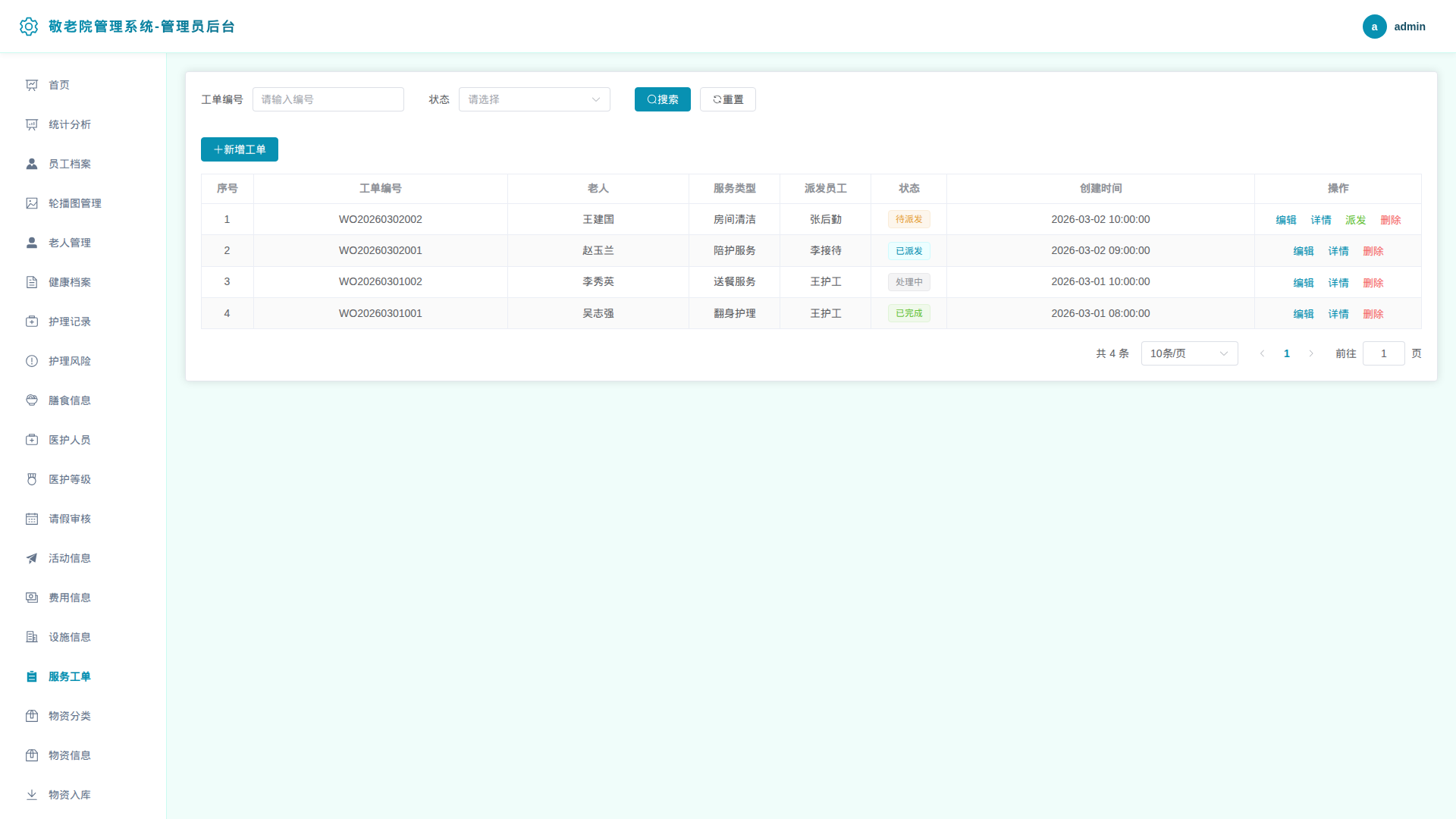Click the 新增工单 button
The image size is (1456, 819).
(239, 149)
